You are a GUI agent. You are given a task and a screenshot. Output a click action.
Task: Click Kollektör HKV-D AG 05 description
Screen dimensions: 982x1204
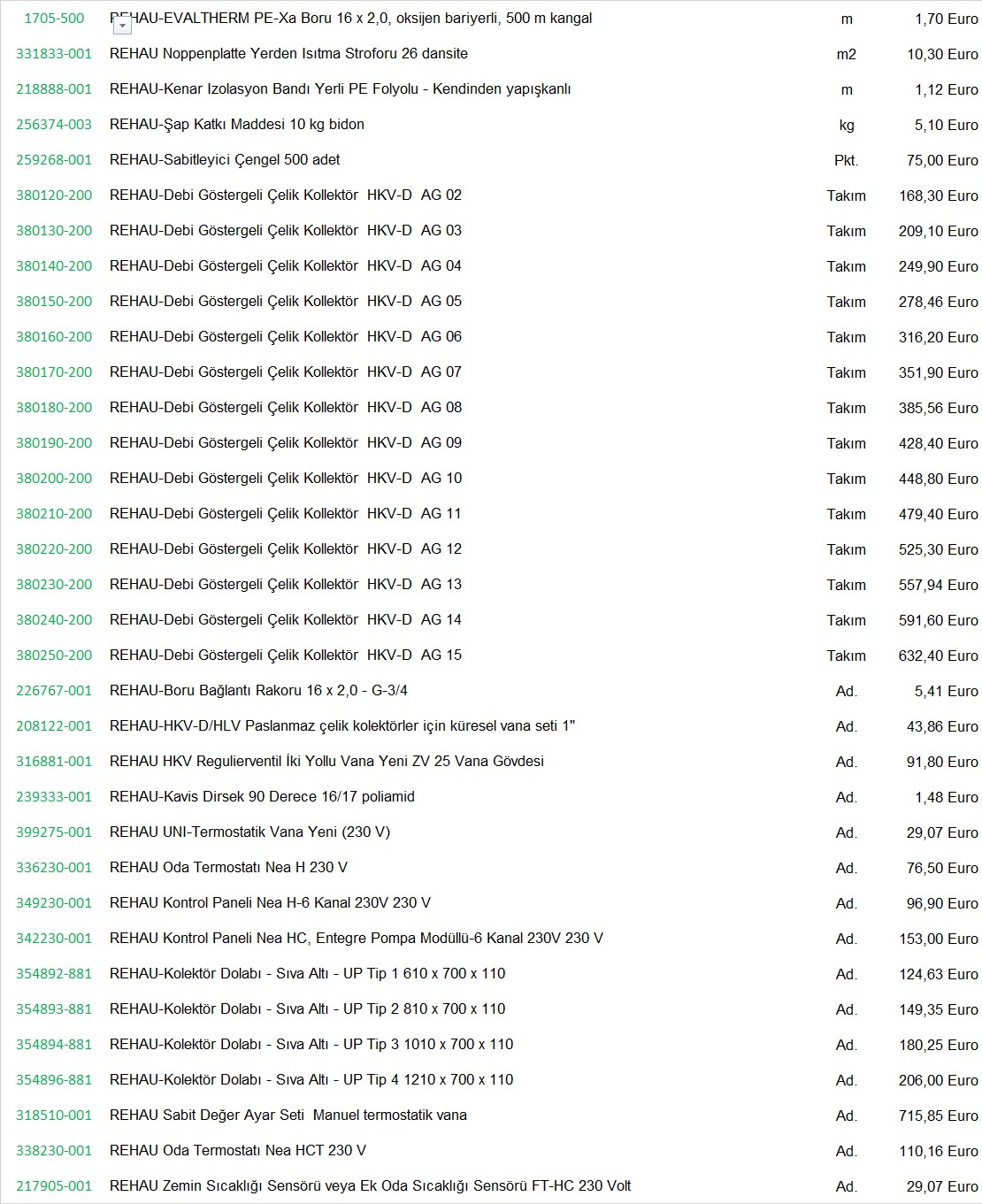coord(286,302)
